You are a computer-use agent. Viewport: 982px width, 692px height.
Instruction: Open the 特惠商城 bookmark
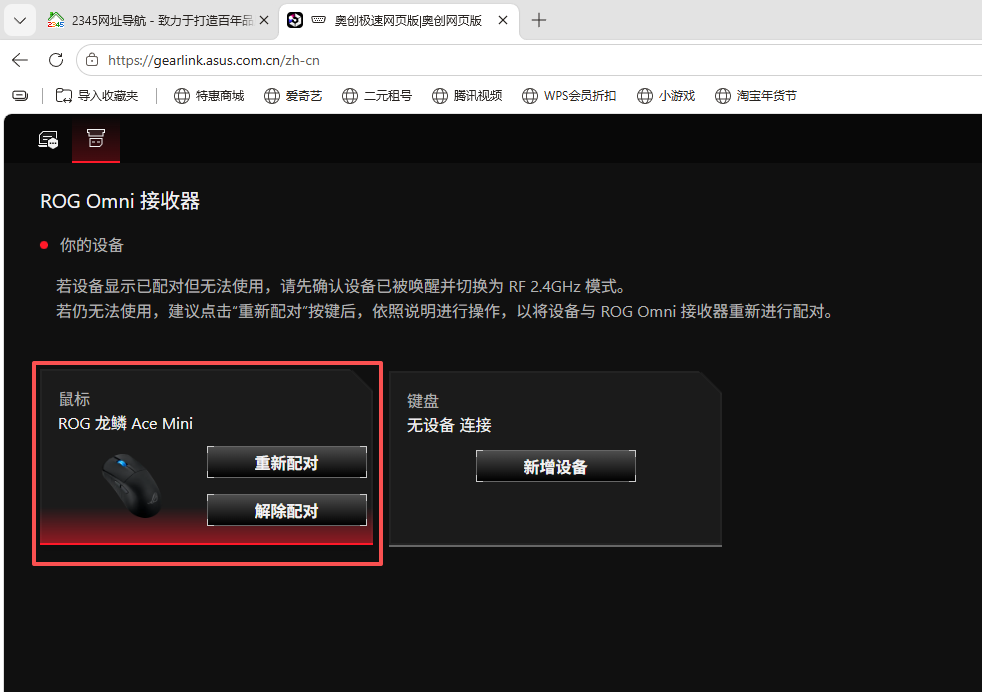[209, 96]
